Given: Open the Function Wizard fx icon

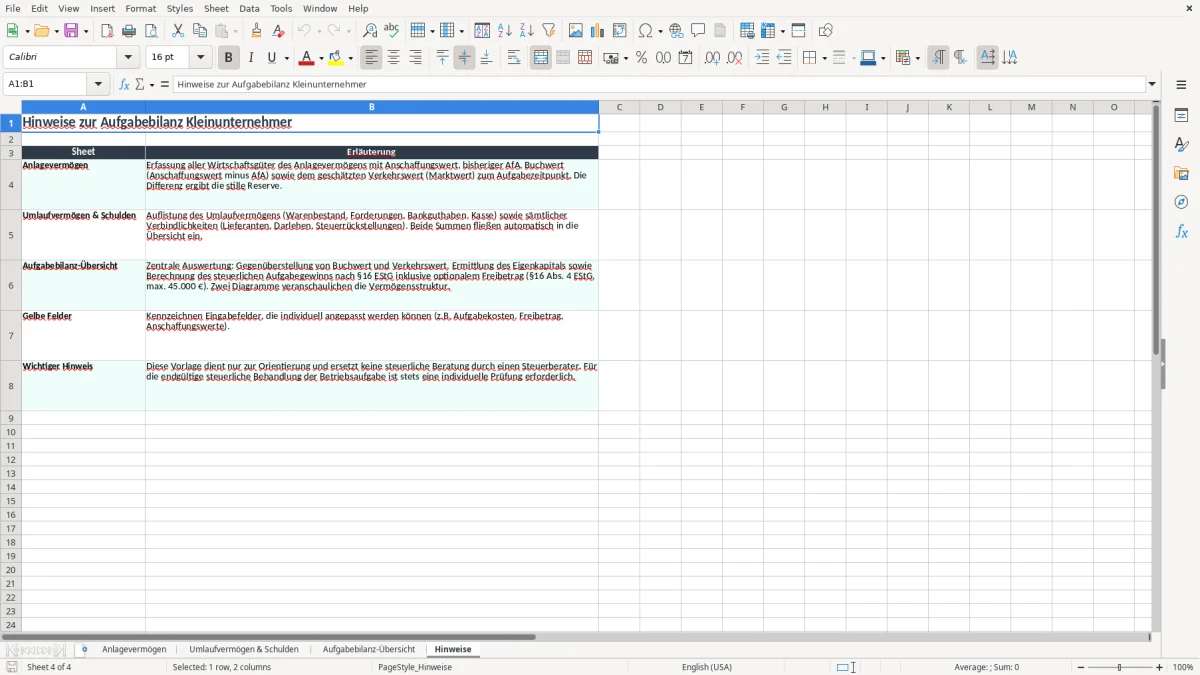Looking at the screenshot, I should [x=124, y=84].
